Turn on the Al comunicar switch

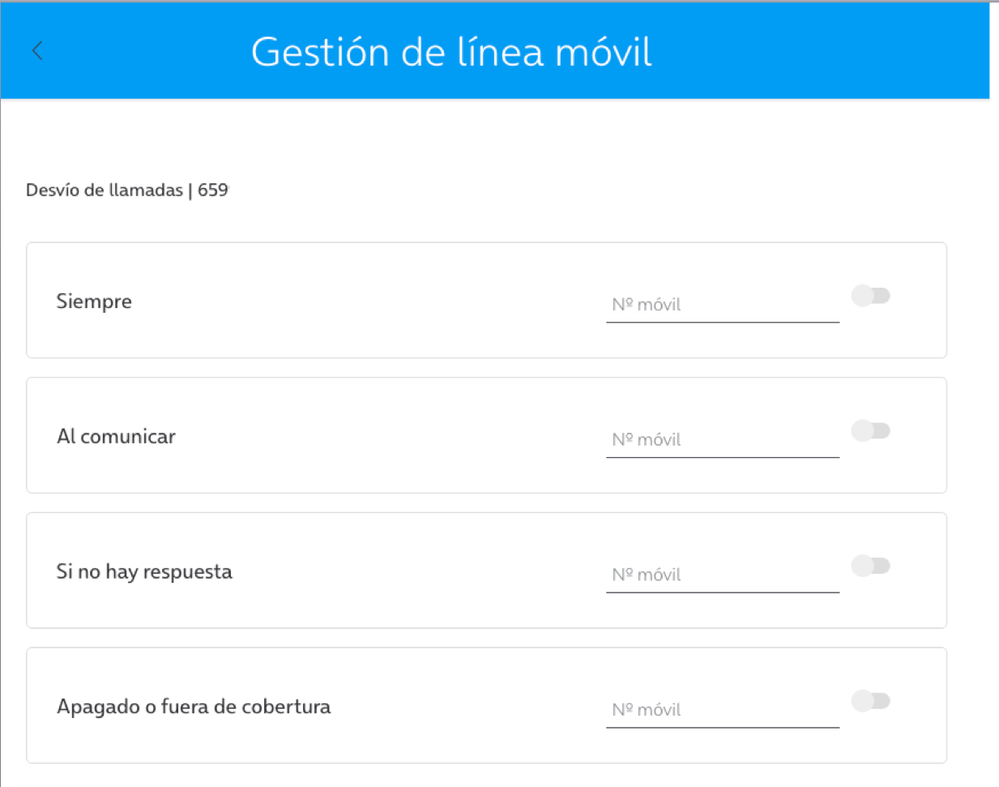click(870, 431)
